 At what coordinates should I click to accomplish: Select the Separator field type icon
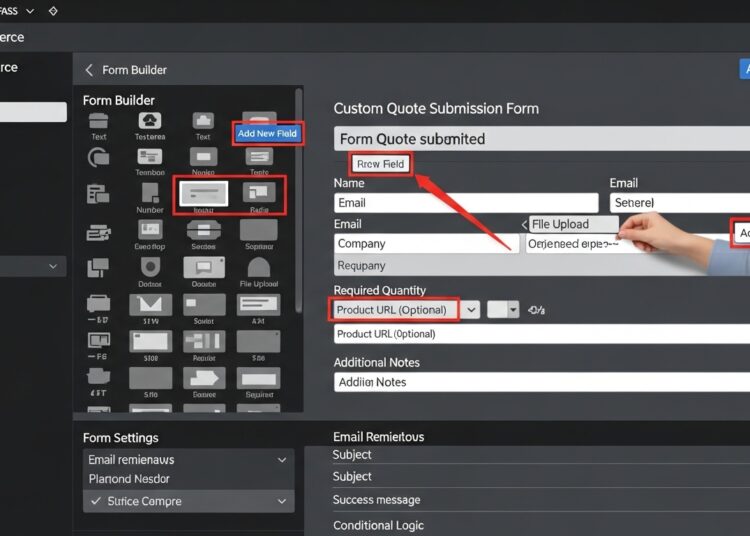[258, 230]
